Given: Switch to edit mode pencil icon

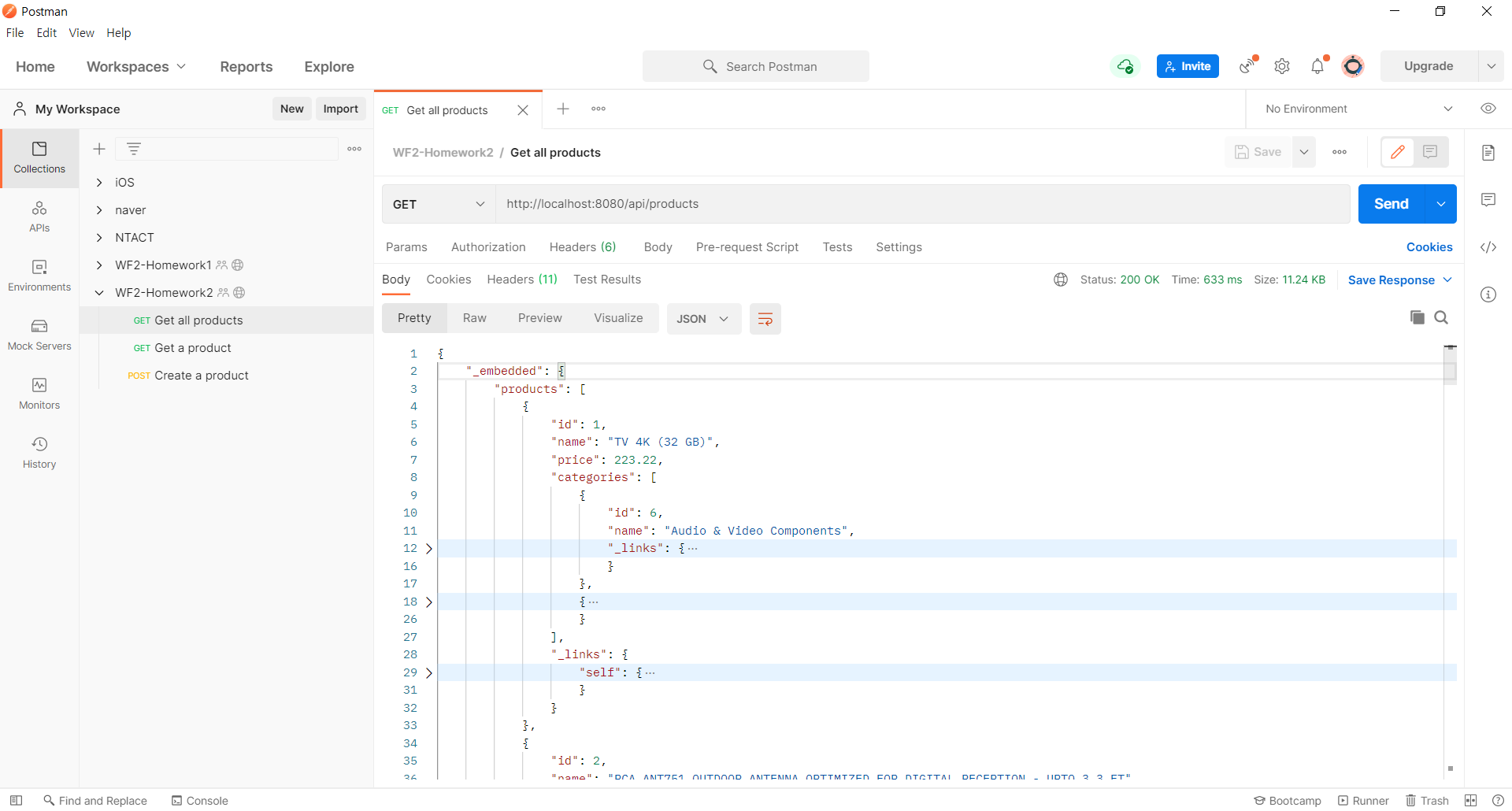Looking at the screenshot, I should [1398, 152].
